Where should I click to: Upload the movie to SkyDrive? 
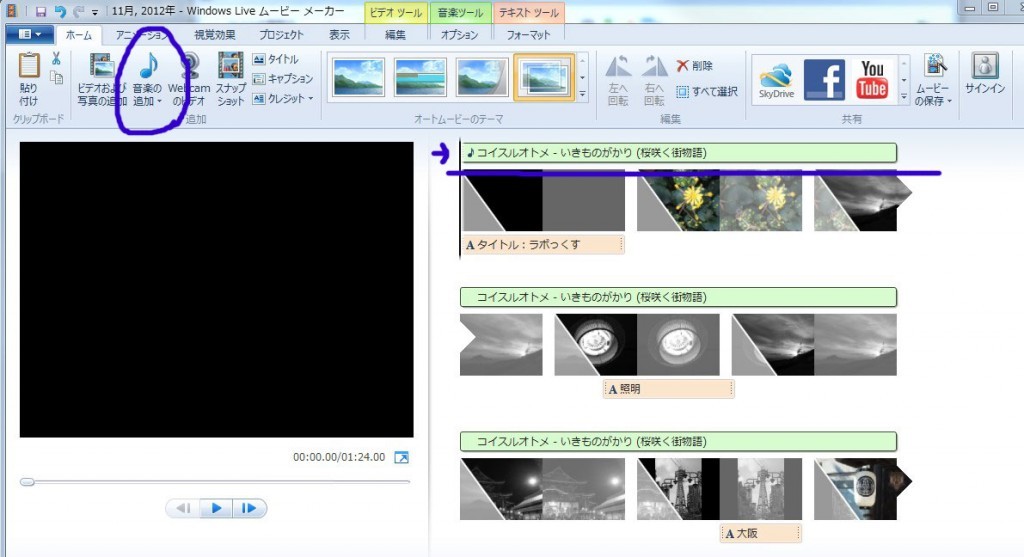[x=776, y=80]
